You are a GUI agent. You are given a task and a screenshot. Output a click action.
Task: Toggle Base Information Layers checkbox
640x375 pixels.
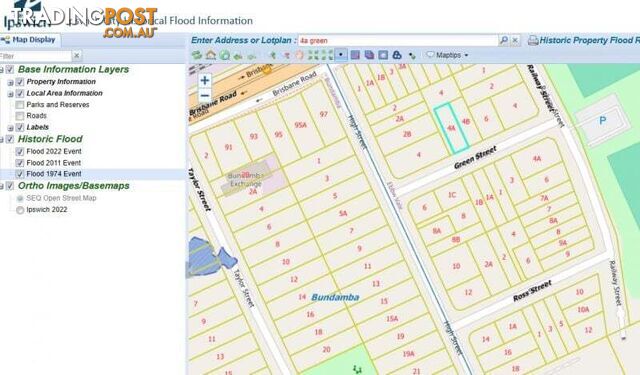[10, 70]
